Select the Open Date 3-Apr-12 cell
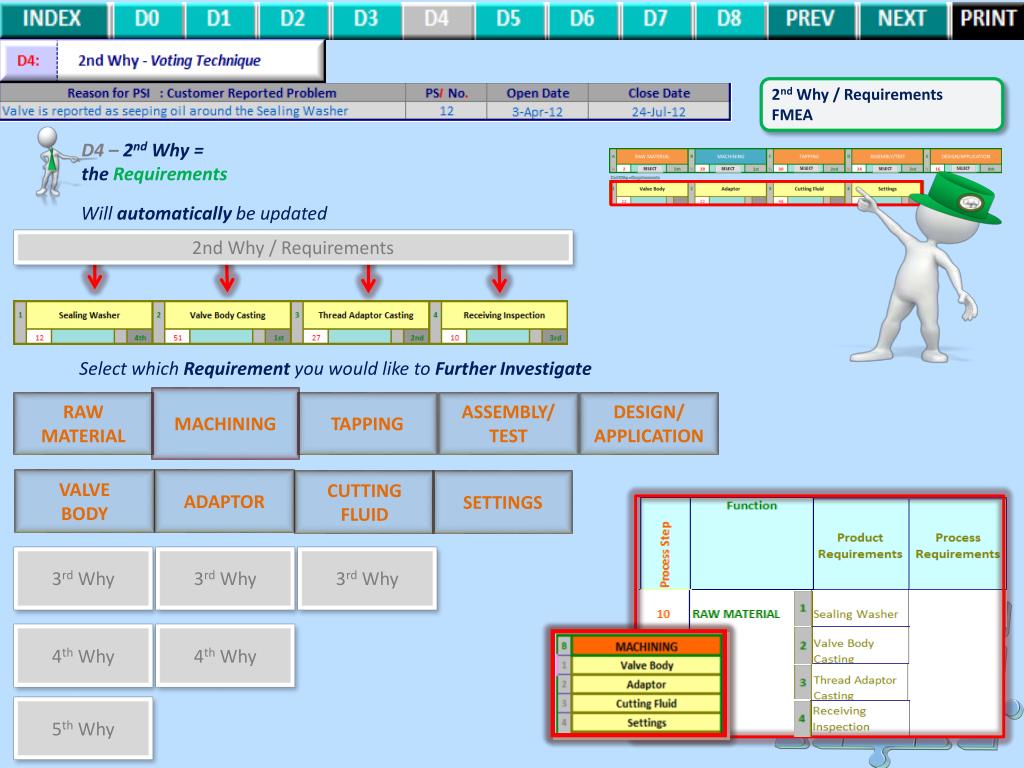The height and width of the screenshot is (768, 1024). 537,111
